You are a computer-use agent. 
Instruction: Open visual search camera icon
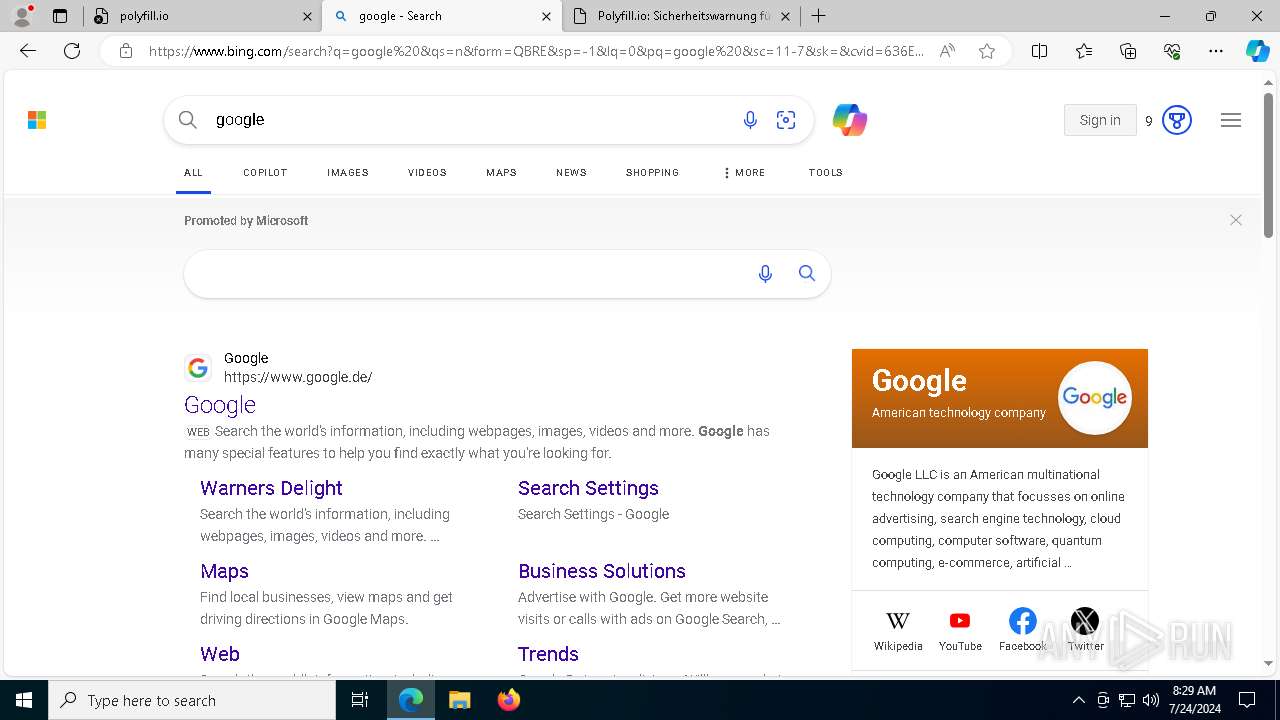pos(786,120)
